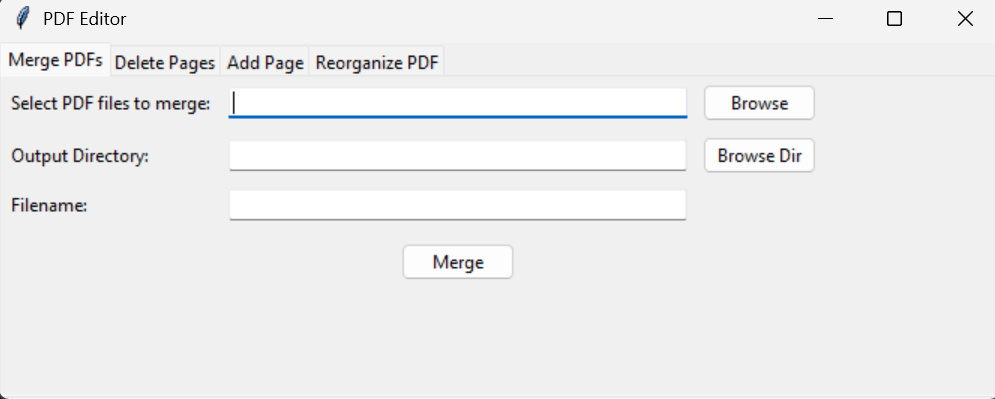Click into the Output Directory text field
Viewport: 995px width, 399px height.
[458, 155]
